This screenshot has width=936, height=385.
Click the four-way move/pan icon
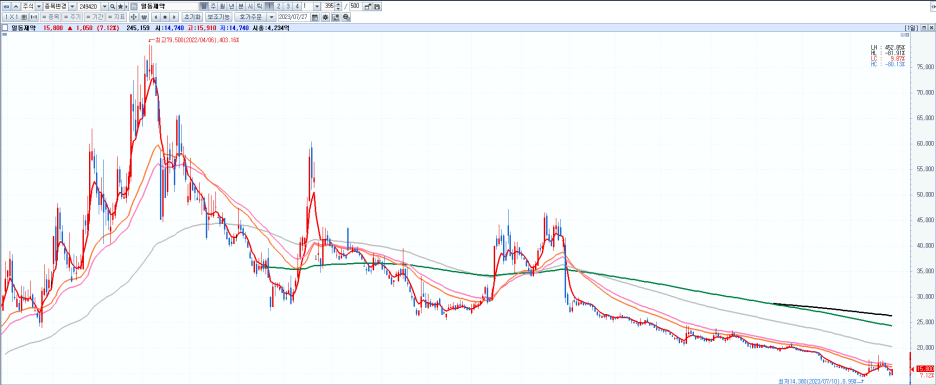[134, 17]
